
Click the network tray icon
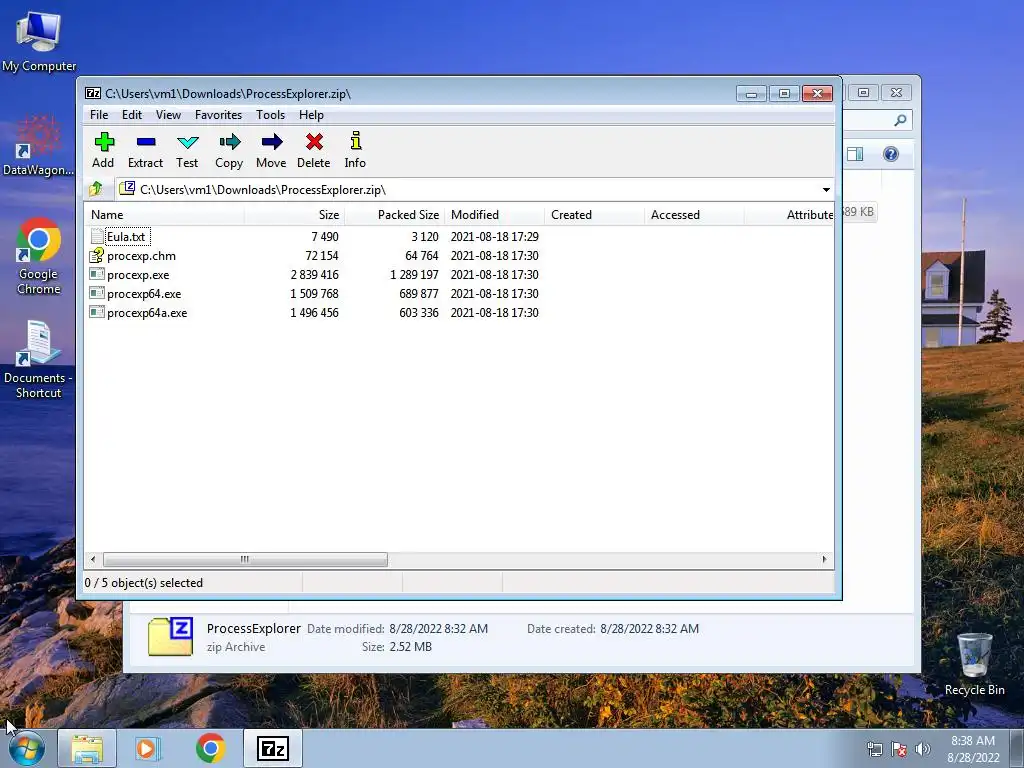click(874, 749)
